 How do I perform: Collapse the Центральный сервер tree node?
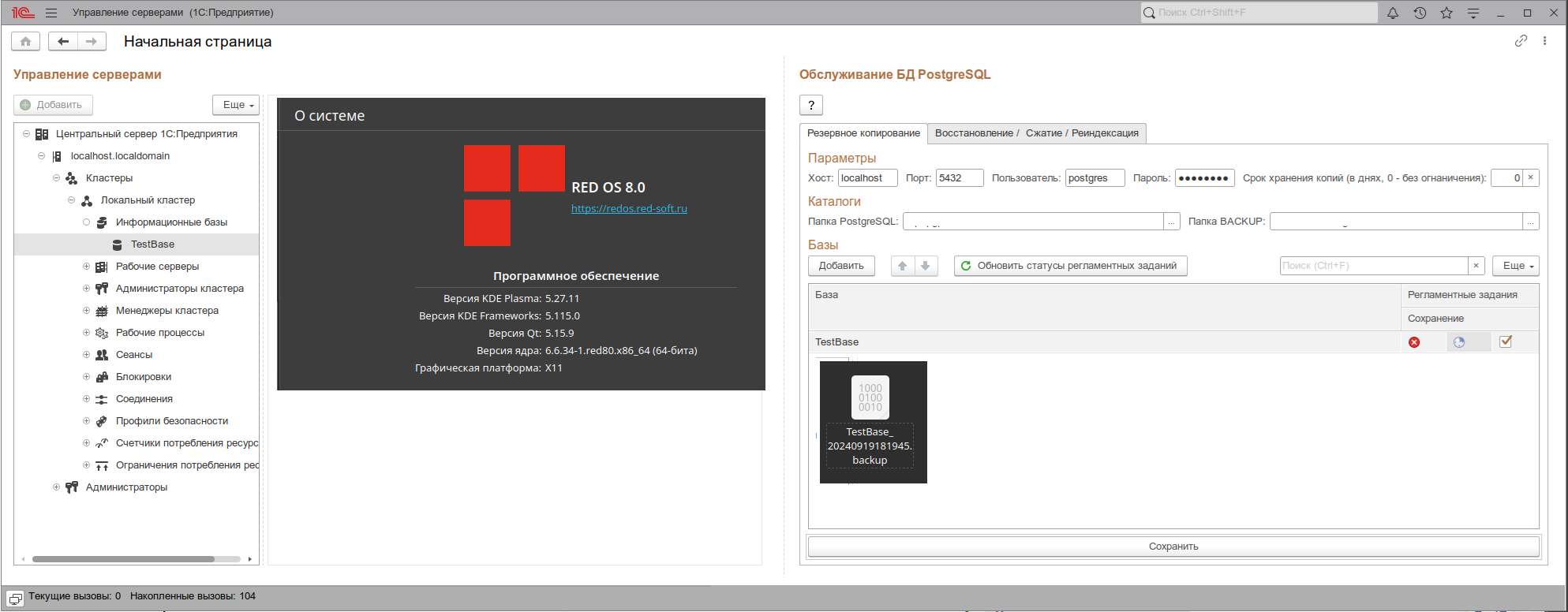pyautogui.click(x=26, y=134)
